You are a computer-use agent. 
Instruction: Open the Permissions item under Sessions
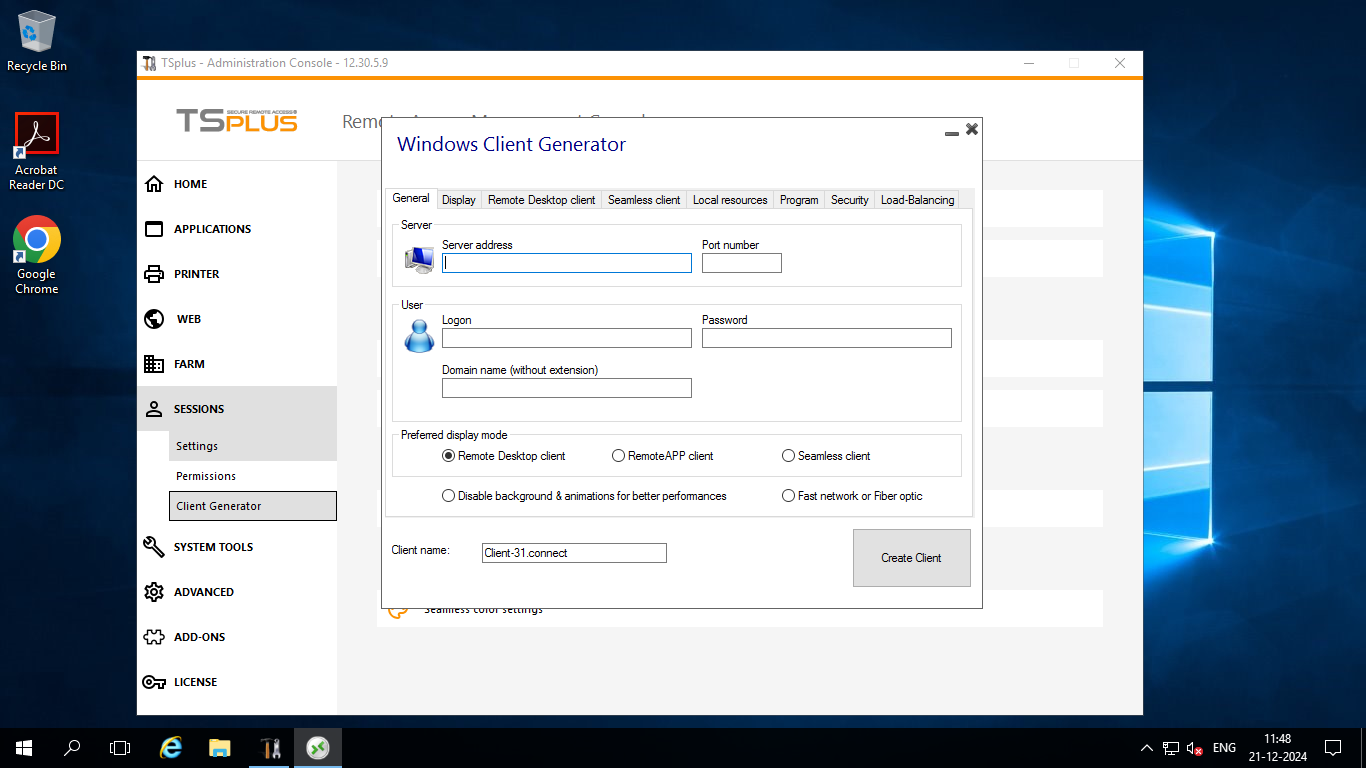point(206,476)
